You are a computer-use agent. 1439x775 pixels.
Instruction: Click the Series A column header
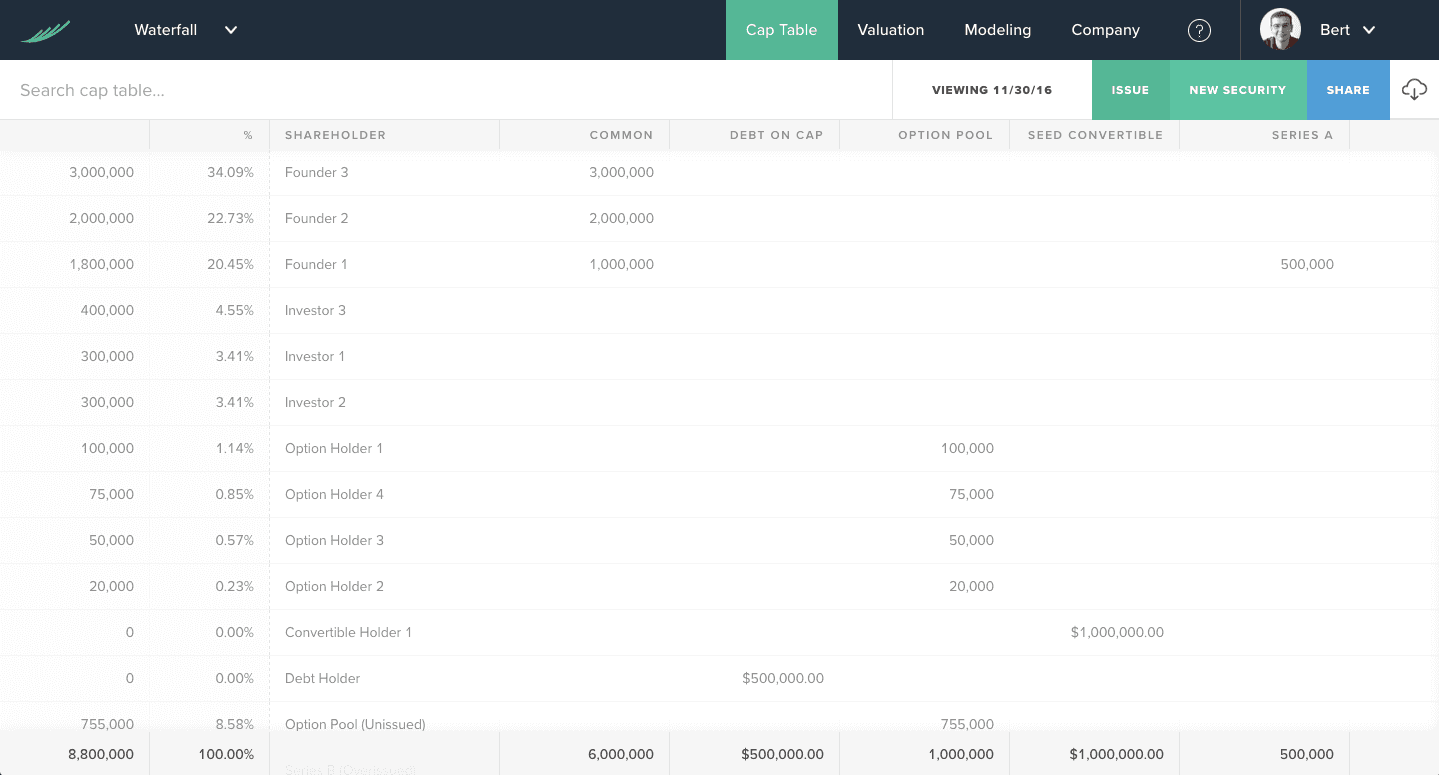[x=1301, y=135]
